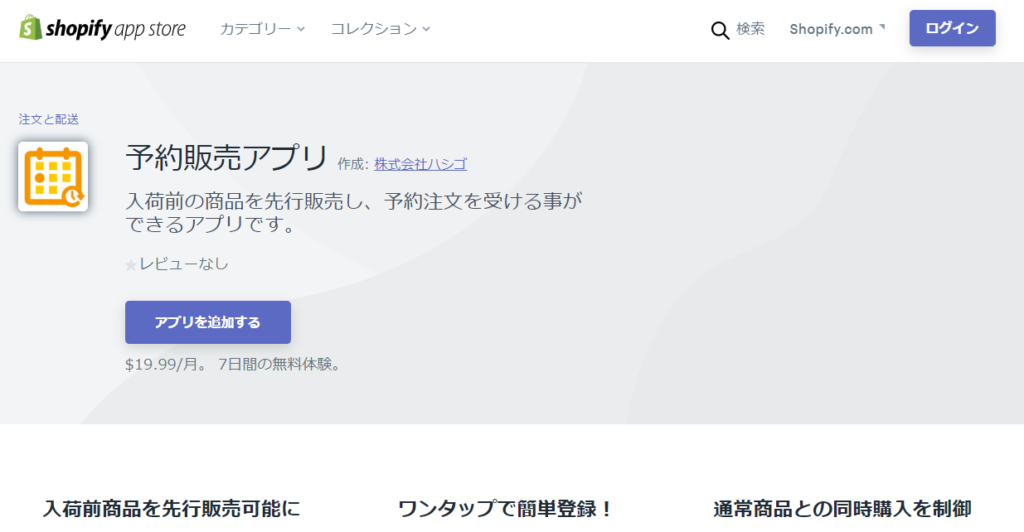Click the review star icon
This screenshot has height=532, width=1024.
131,265
